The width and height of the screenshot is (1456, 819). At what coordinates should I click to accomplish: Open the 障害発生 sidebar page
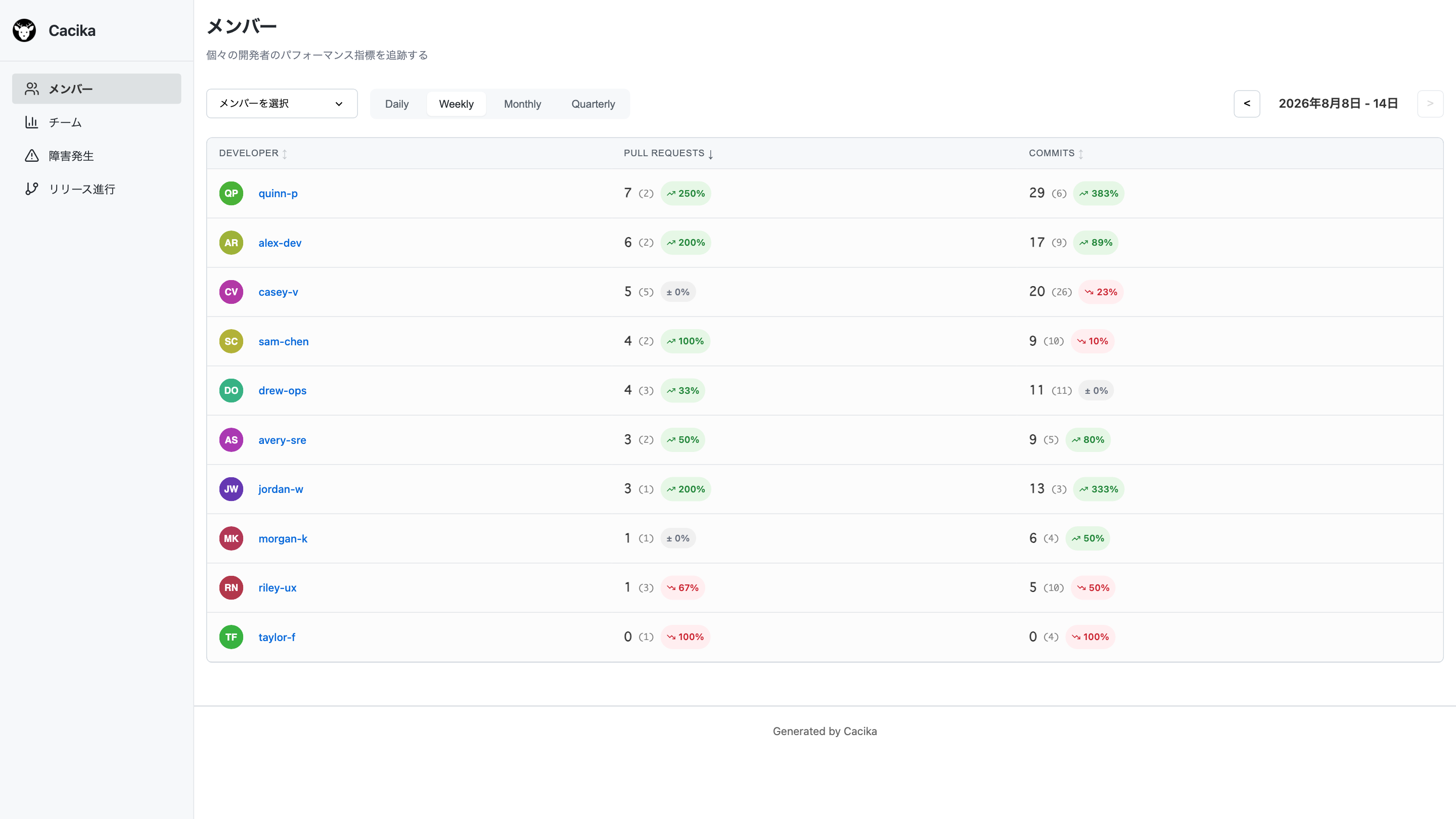coord(97,155)
